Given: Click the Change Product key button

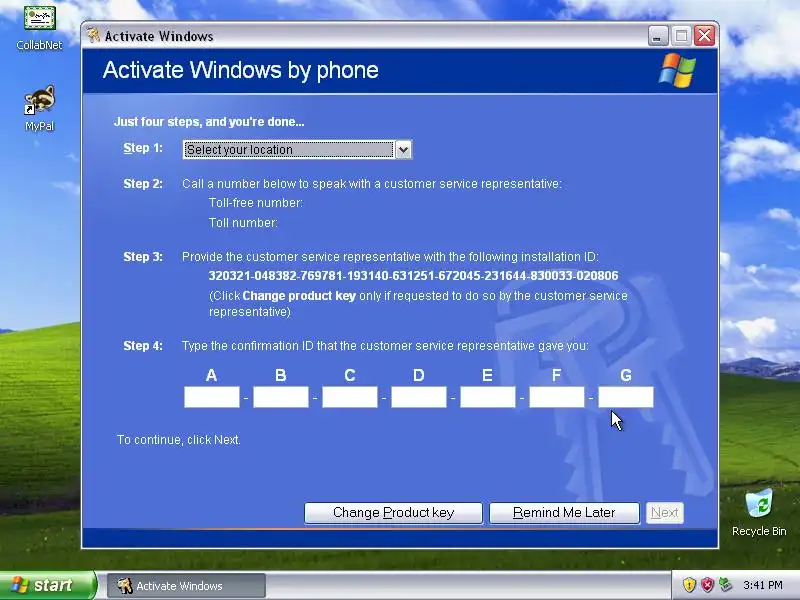Looking at the screenshot, I should [393, 513].
